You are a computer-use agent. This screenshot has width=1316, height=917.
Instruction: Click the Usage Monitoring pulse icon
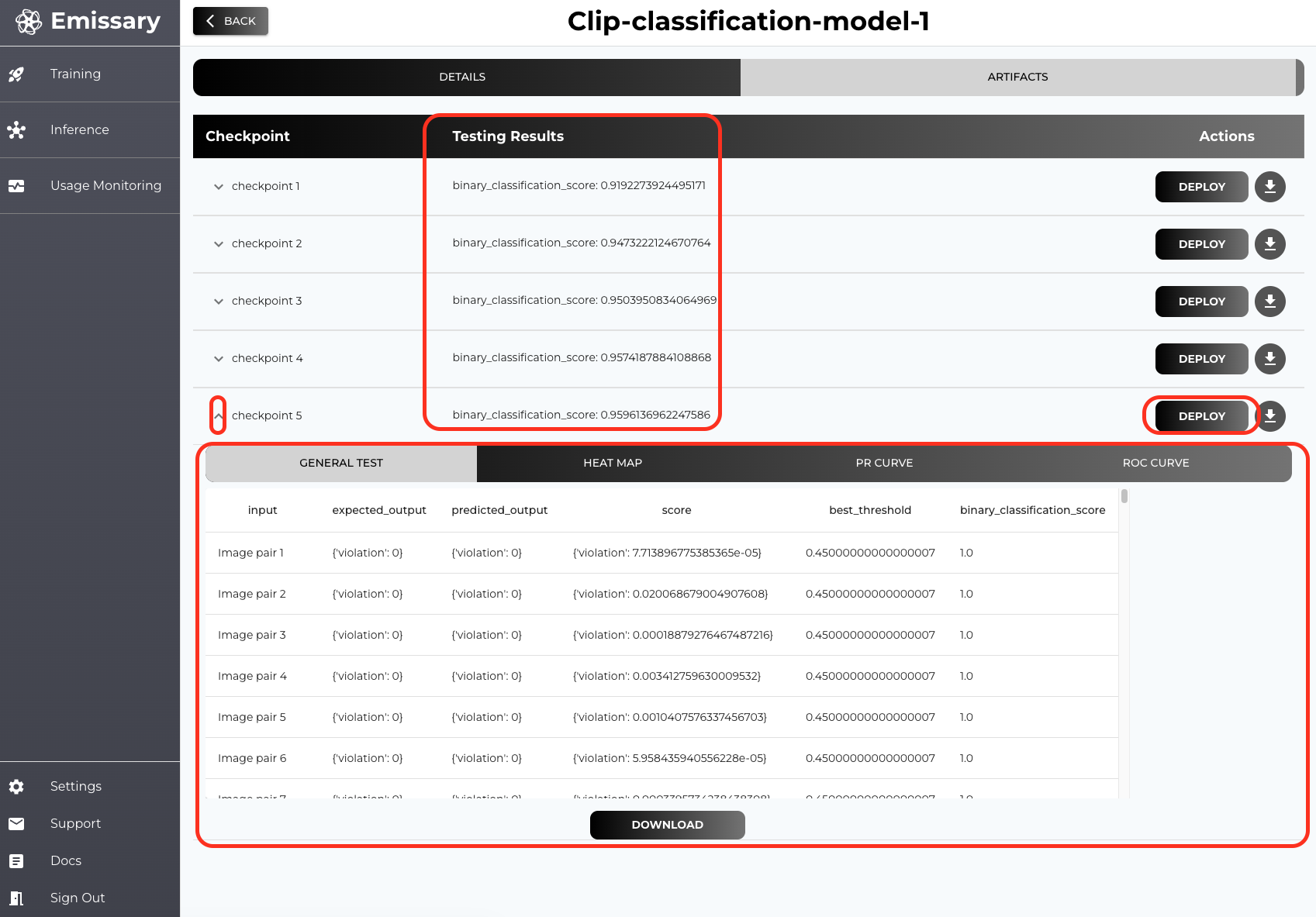pos(16,186)
